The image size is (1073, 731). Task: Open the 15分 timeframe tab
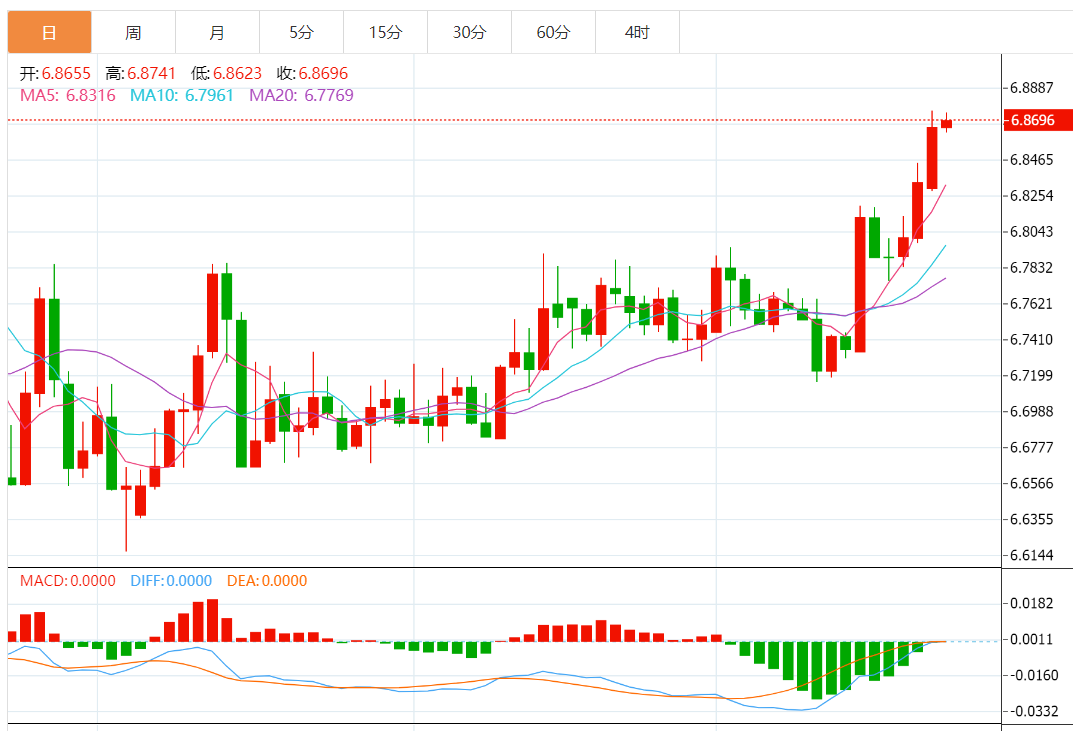tap(385, 32)
